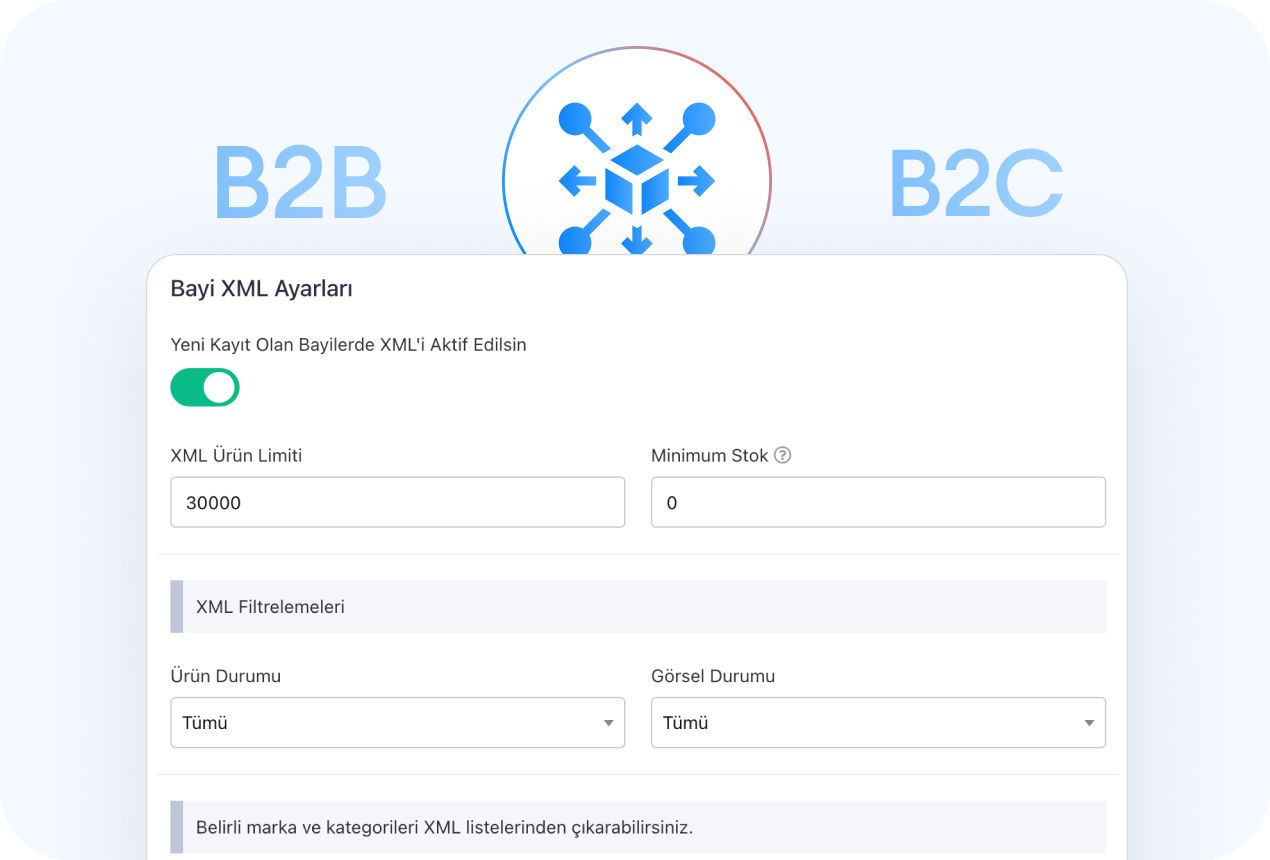Click the "XML Filtrelemeleri" section header
This screenshot has height=860, width=1270.
[638, 606]
